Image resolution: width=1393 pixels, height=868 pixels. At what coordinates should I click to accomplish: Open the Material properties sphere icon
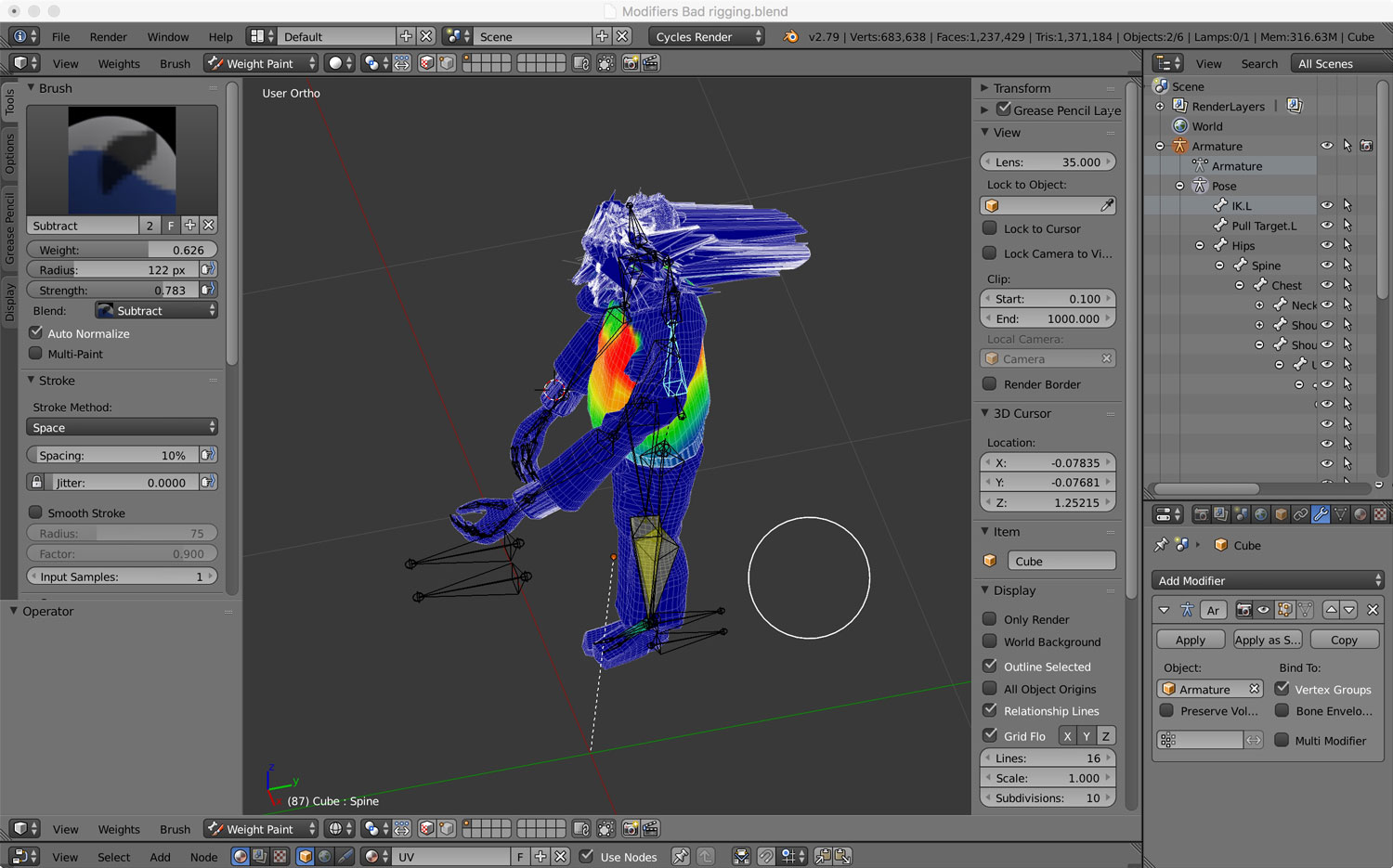pos(1360,514)
